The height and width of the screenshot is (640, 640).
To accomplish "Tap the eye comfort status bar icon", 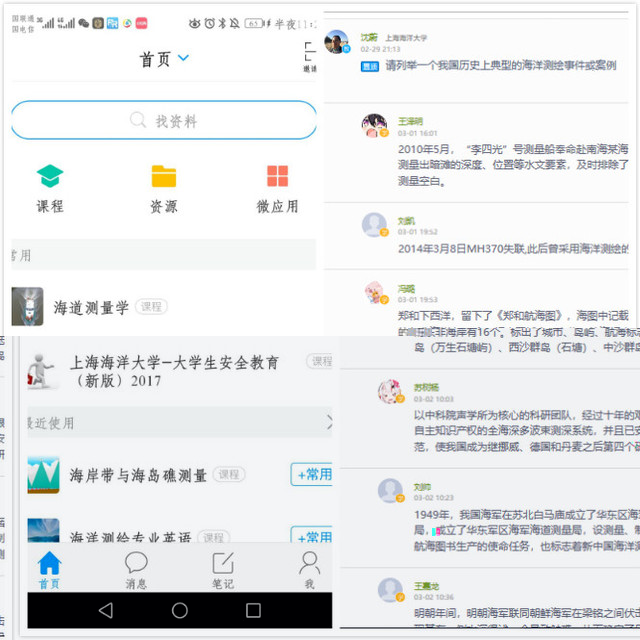I will tap(195, 24).
